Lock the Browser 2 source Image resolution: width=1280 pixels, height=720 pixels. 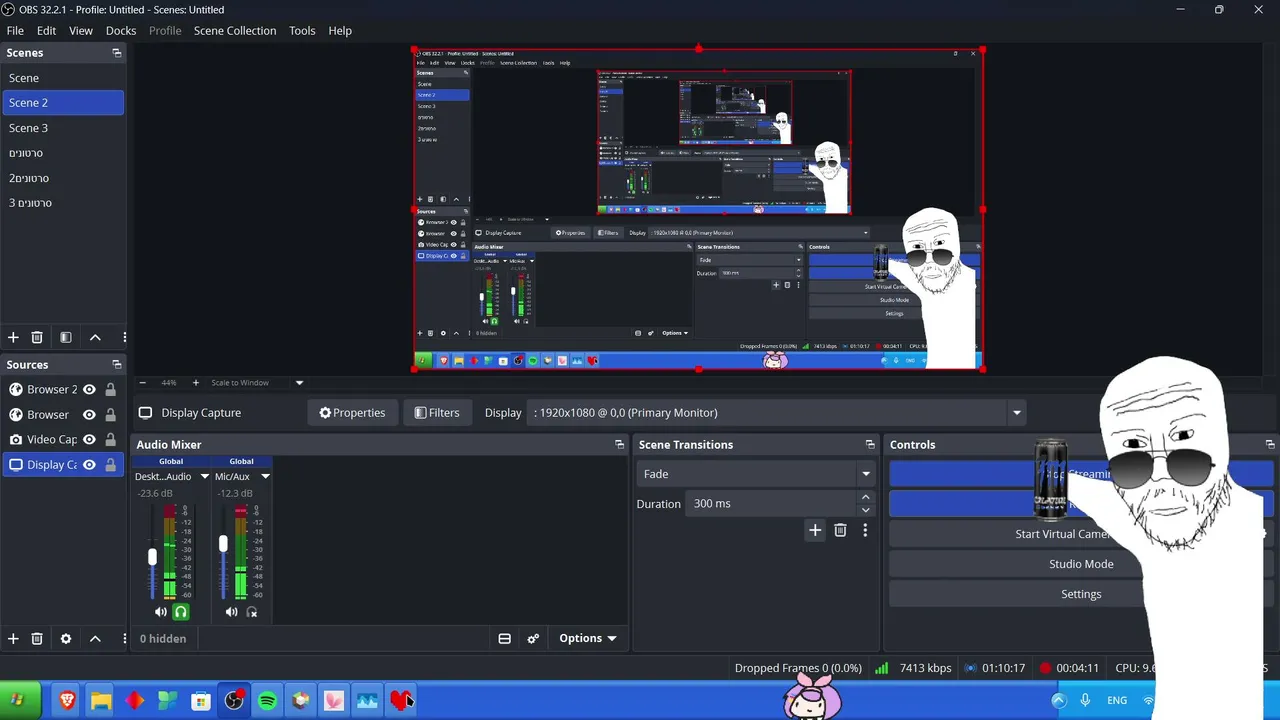pos(111,390)
